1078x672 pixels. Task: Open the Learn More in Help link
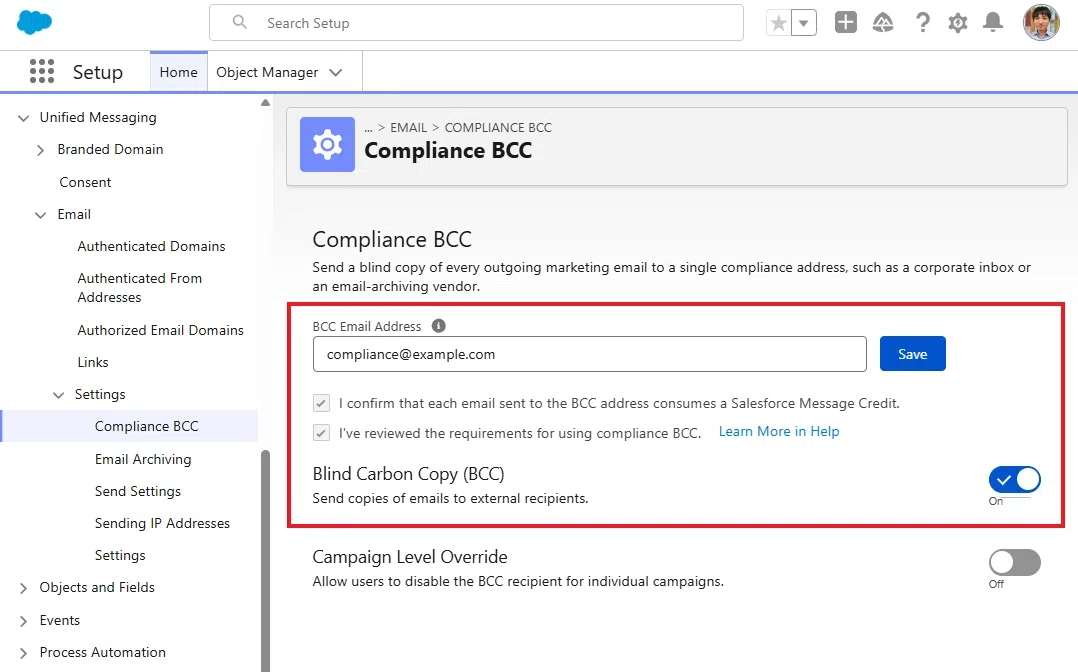pyautogui.click(x=779, y=431)
